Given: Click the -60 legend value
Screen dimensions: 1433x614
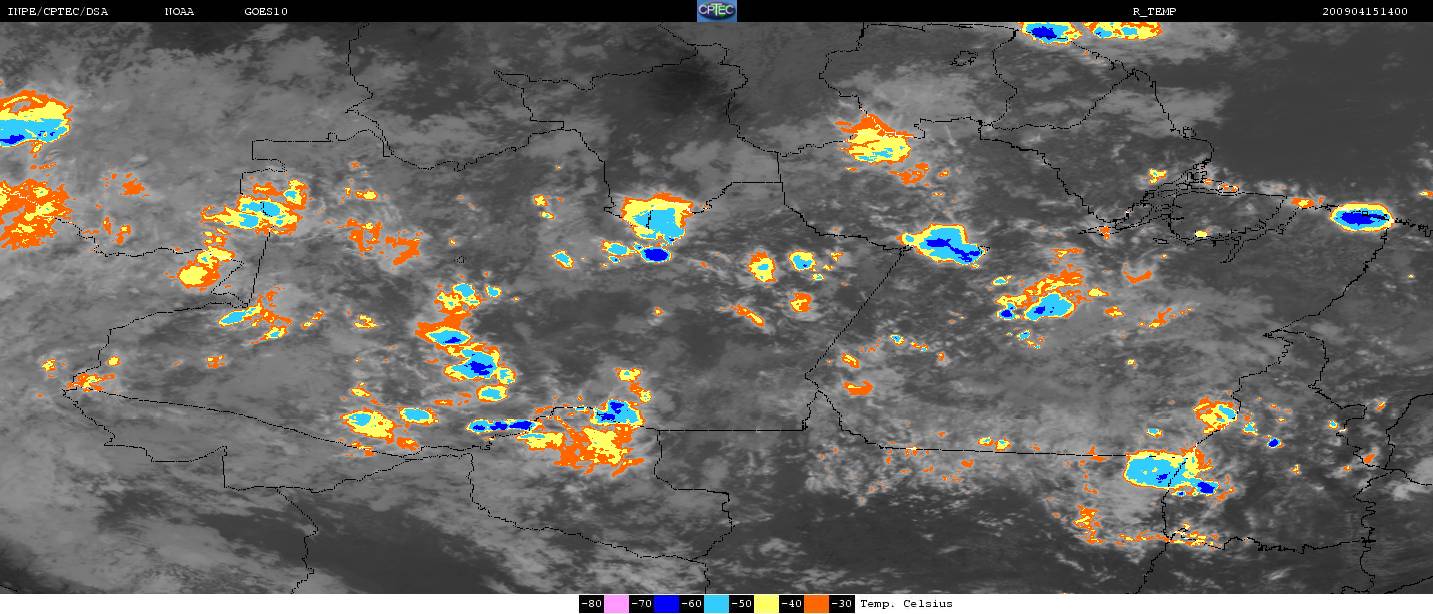Looking at the screenshot, I should coord(692,604).
